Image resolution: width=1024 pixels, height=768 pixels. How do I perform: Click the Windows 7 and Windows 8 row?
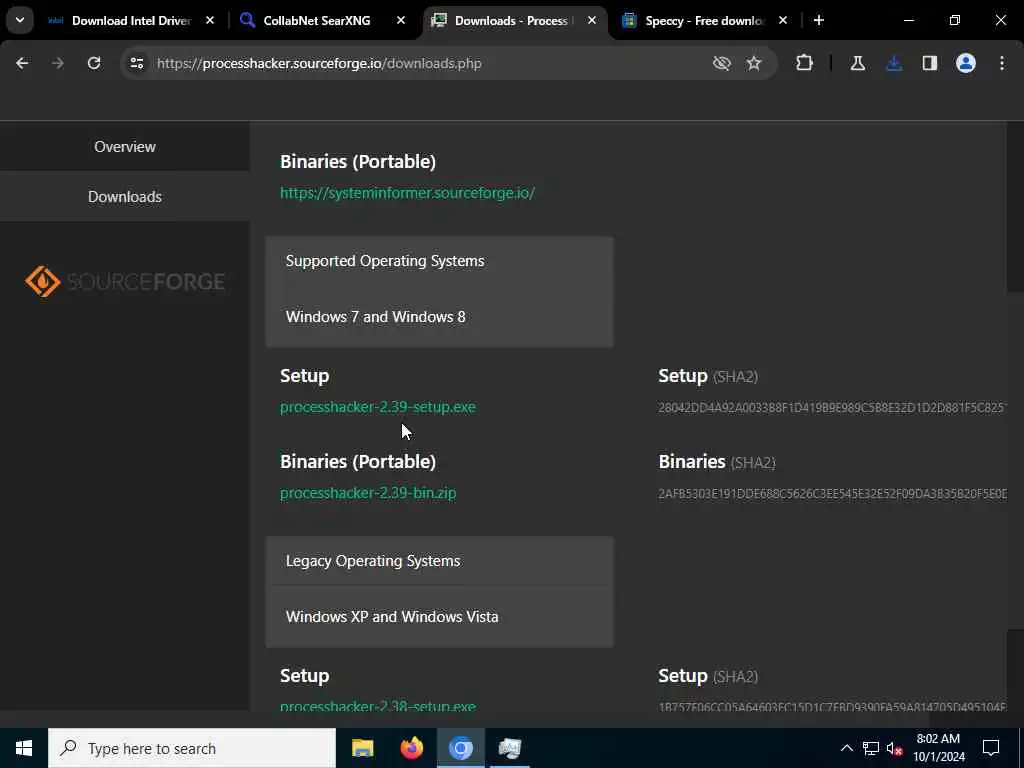439,317
